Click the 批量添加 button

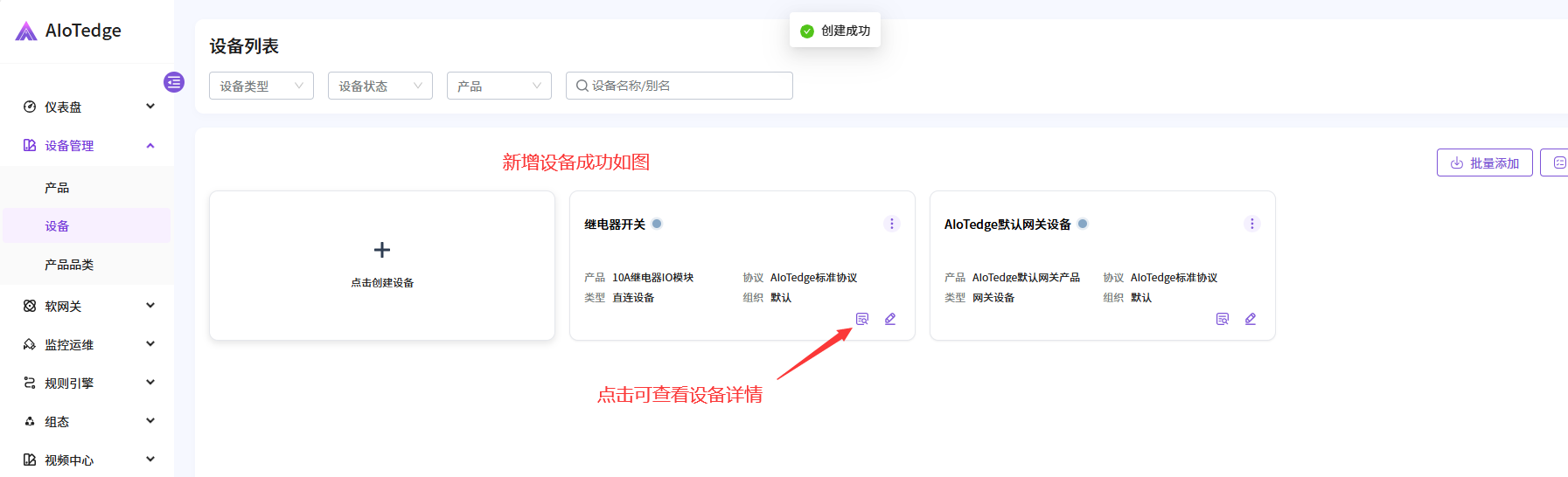[x=1484, y=163]
